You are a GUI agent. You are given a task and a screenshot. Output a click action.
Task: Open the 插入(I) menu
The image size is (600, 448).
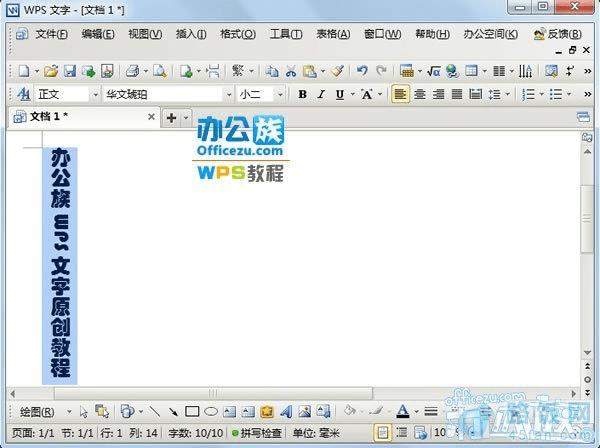click(x=191, y=34)
